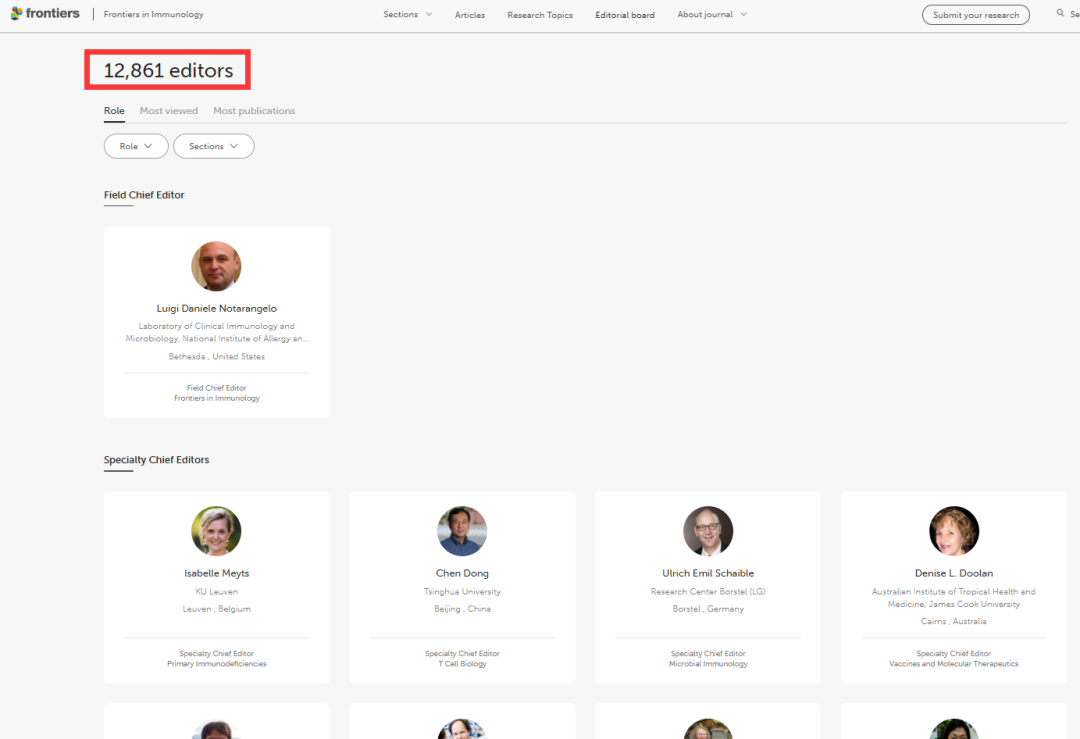Expand About journal menu
The width and height of the screenshot is (1080, 739).
pyautogui.click(x=712, y=14)
